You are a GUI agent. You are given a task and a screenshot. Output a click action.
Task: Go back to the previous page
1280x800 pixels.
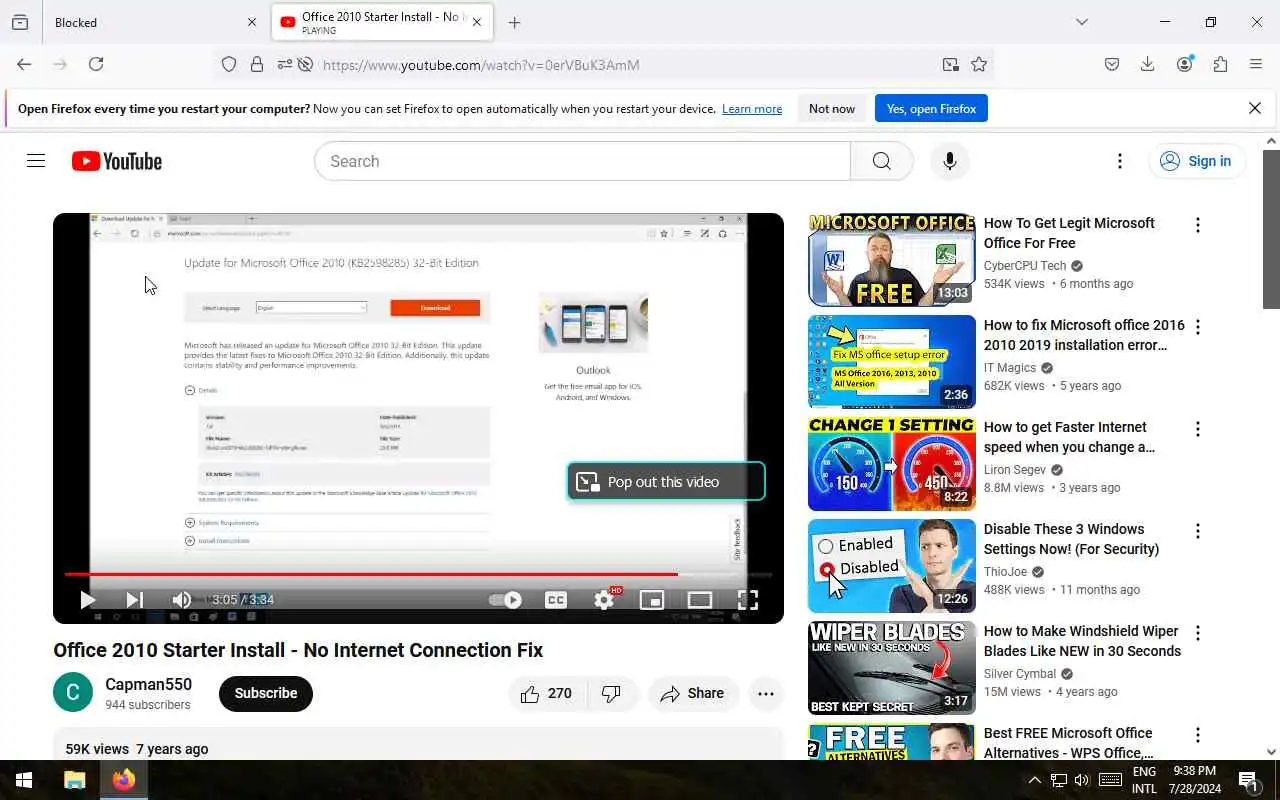pyautogui.click(x=24, y=64)
